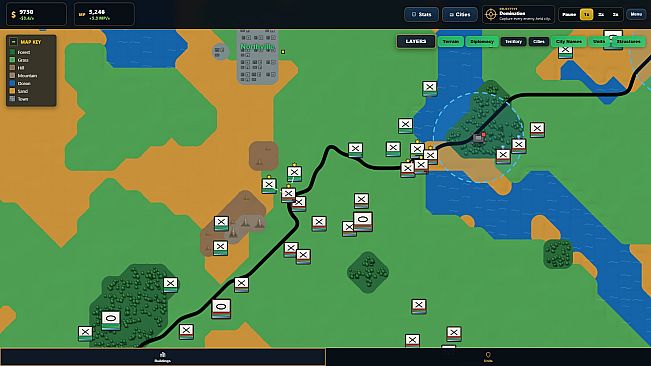Open the Cities list button

click(460, 14)
